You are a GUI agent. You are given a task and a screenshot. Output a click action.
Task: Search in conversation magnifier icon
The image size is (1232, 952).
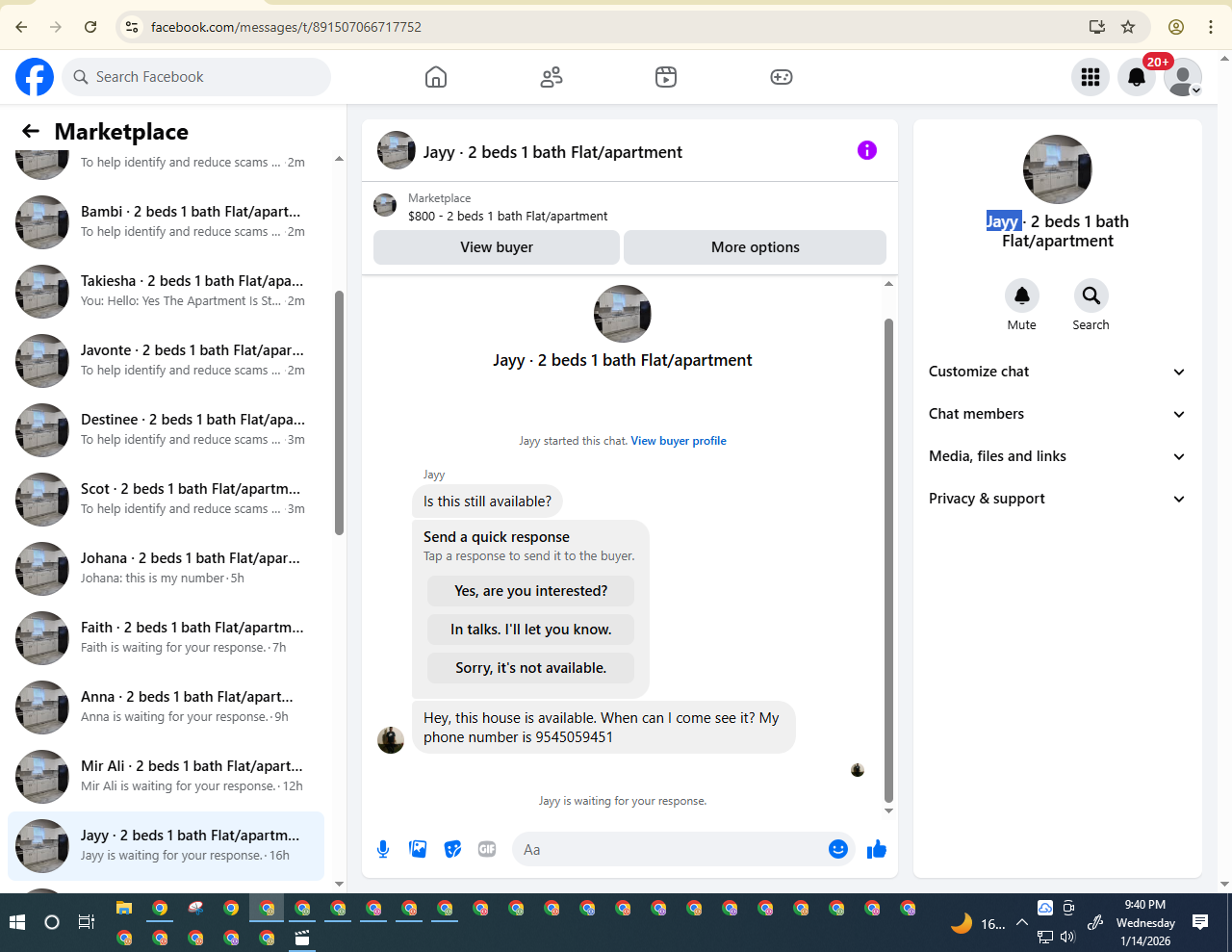pos(1091,296)
